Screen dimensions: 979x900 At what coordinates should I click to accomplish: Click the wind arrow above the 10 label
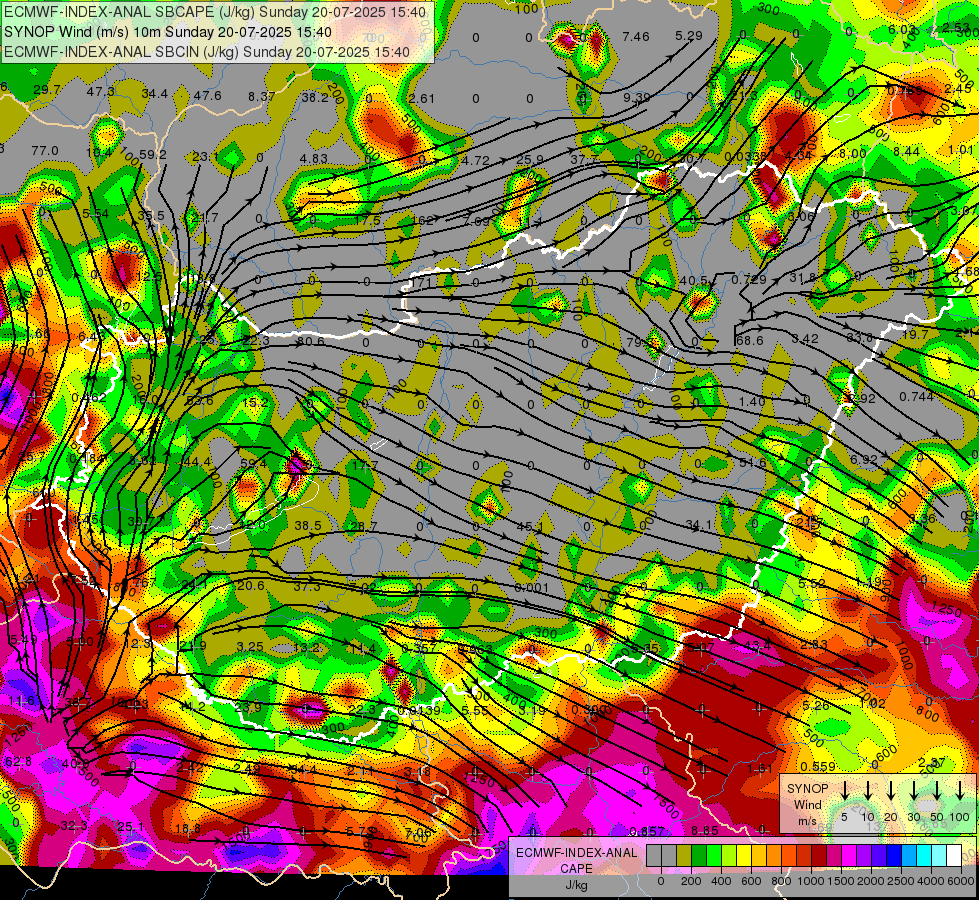pos(868,791)
